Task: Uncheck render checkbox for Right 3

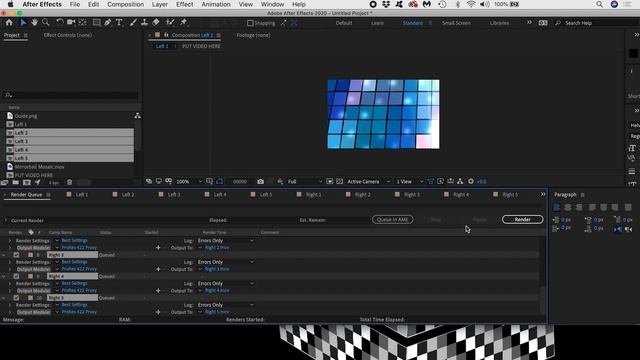Action: [x=16, y=255]
